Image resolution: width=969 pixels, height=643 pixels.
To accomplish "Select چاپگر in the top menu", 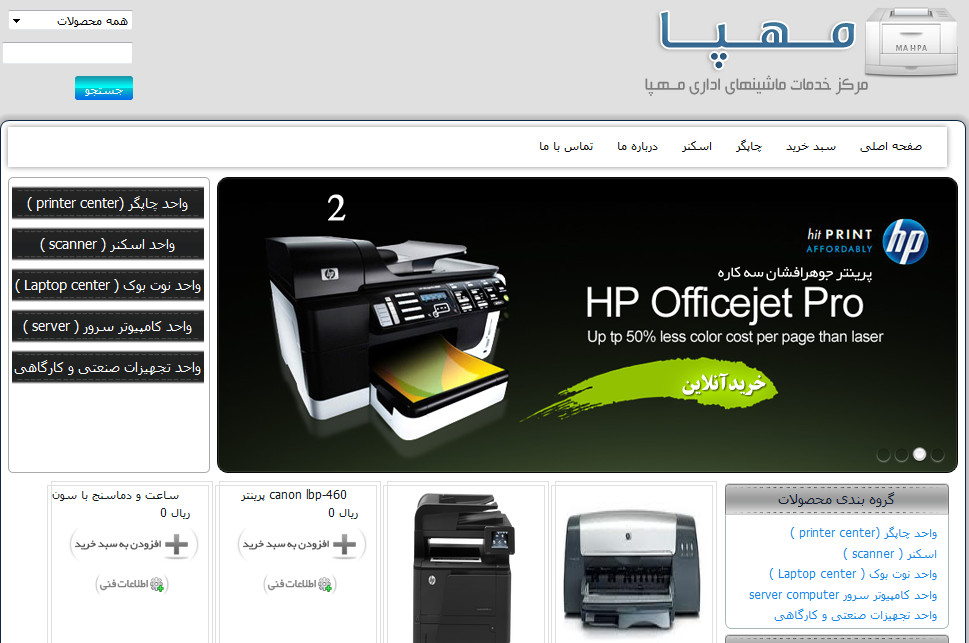I will [x=749, y=147].
